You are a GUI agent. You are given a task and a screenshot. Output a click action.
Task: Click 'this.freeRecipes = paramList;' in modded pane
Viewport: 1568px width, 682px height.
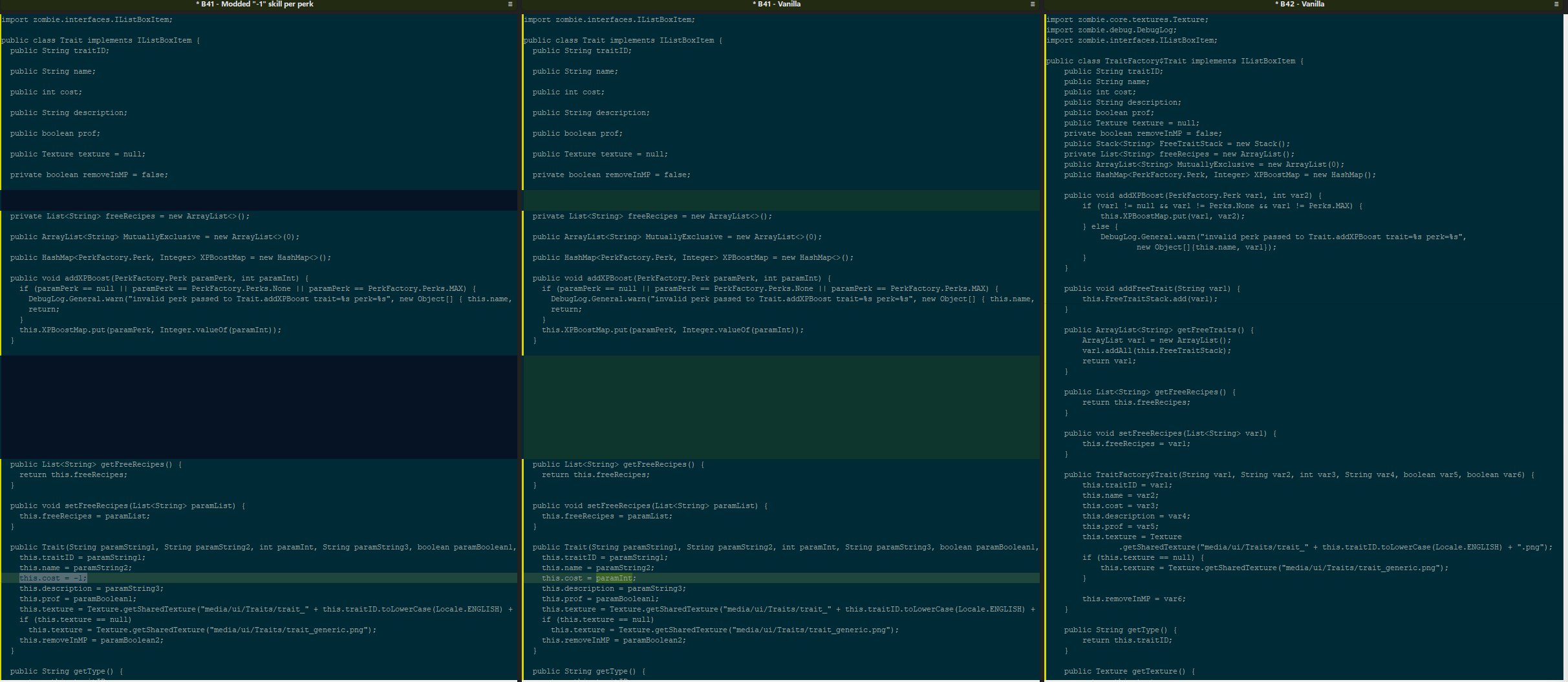click(x=85, y=516)
